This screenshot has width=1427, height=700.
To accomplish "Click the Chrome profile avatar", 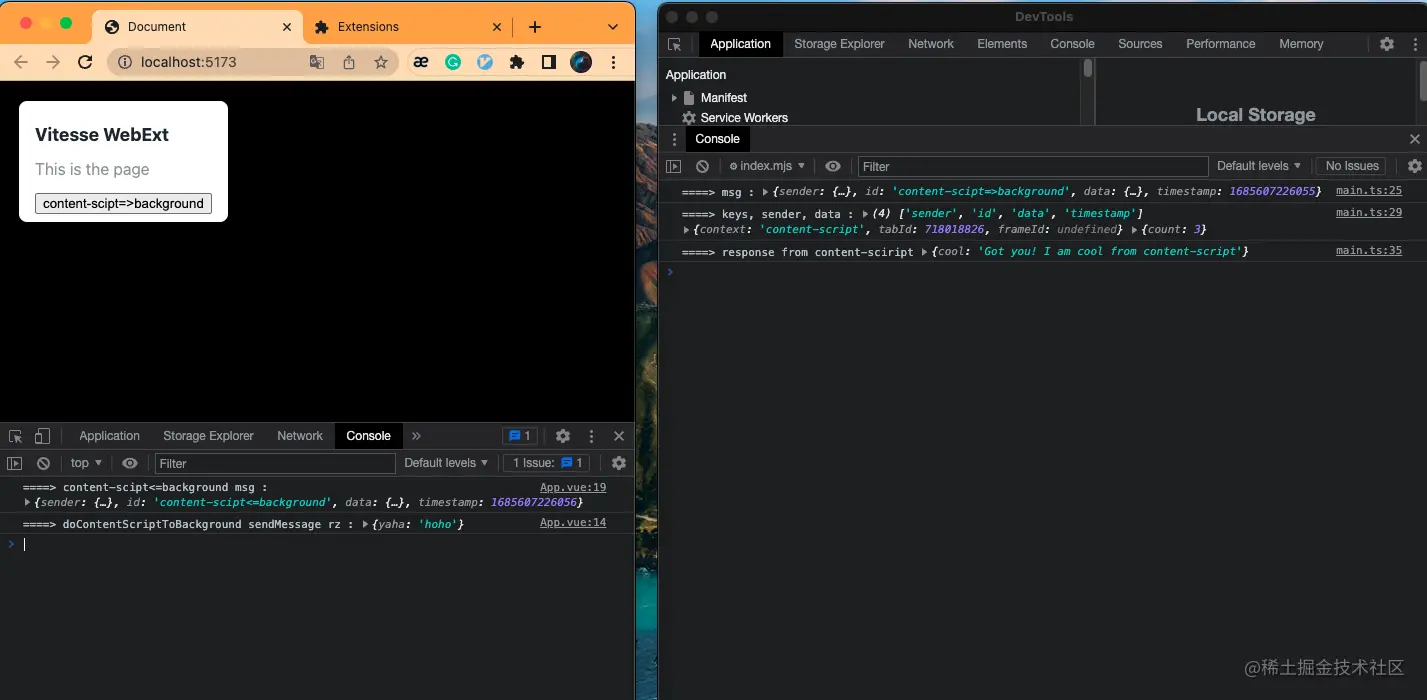I will 581,62.
